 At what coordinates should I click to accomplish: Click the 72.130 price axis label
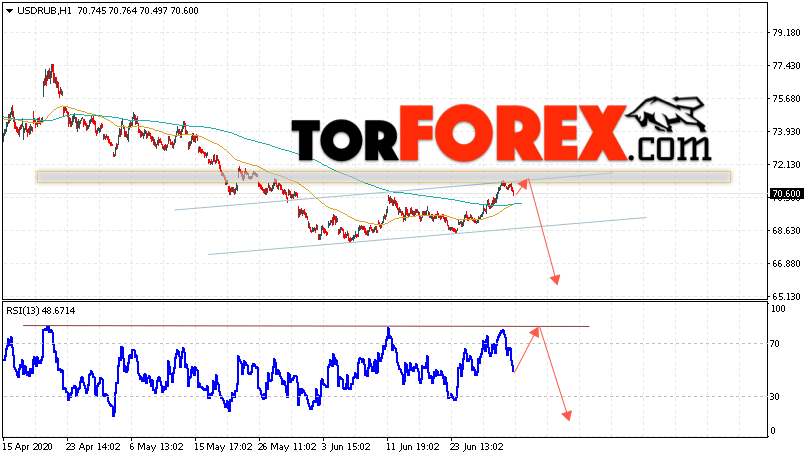786,164
